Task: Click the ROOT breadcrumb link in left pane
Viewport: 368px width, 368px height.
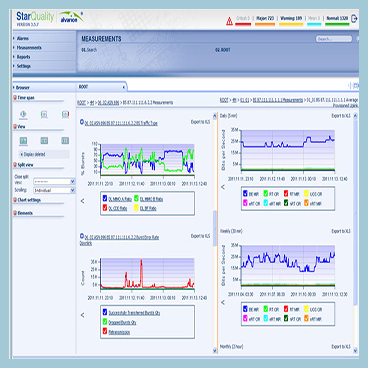Action: [82, 103]
